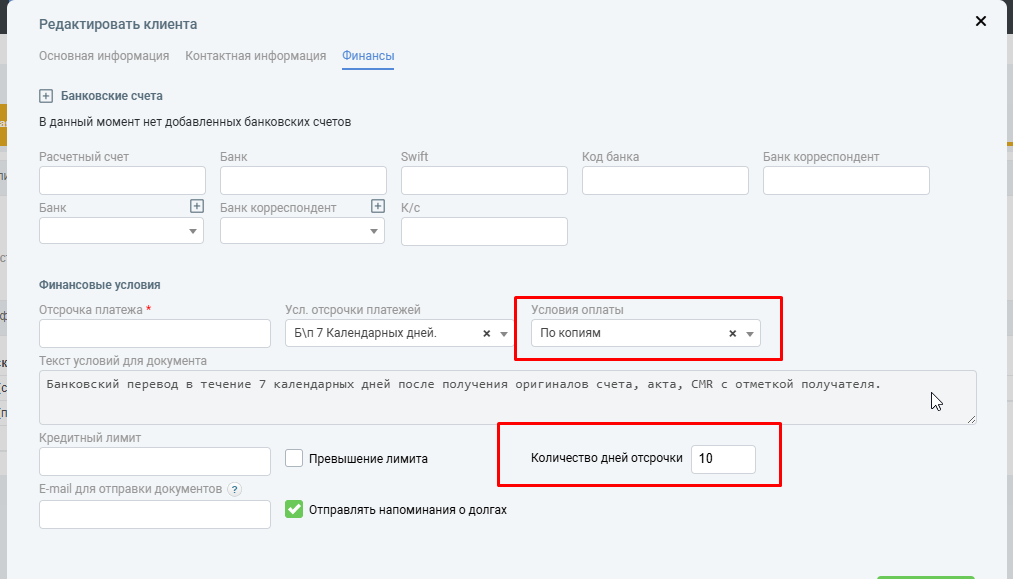Click the Swift input field
Screen dimensions: 1013x579
(x=484, y=180)
